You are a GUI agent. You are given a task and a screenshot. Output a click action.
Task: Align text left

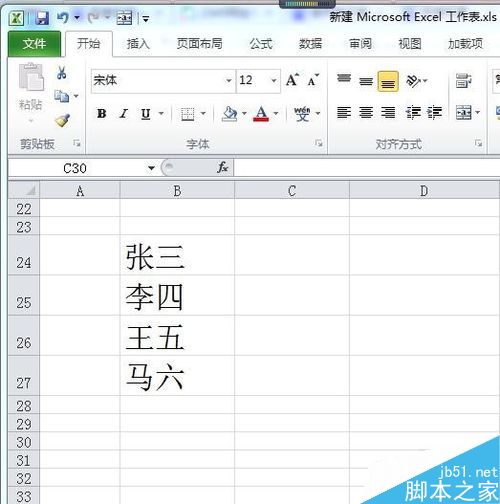pyautogui.click(x=344, y=113)
